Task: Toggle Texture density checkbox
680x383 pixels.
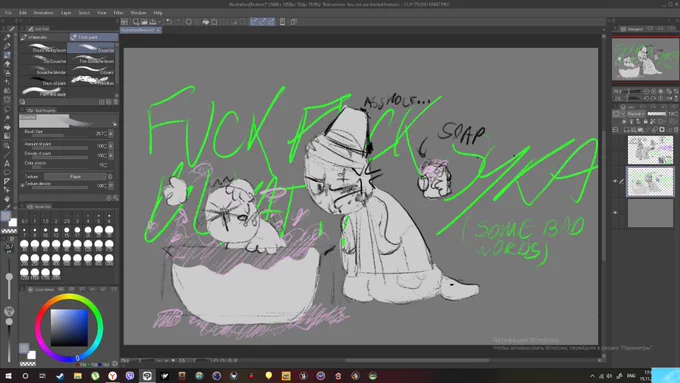Action: (x=22, y=185)
